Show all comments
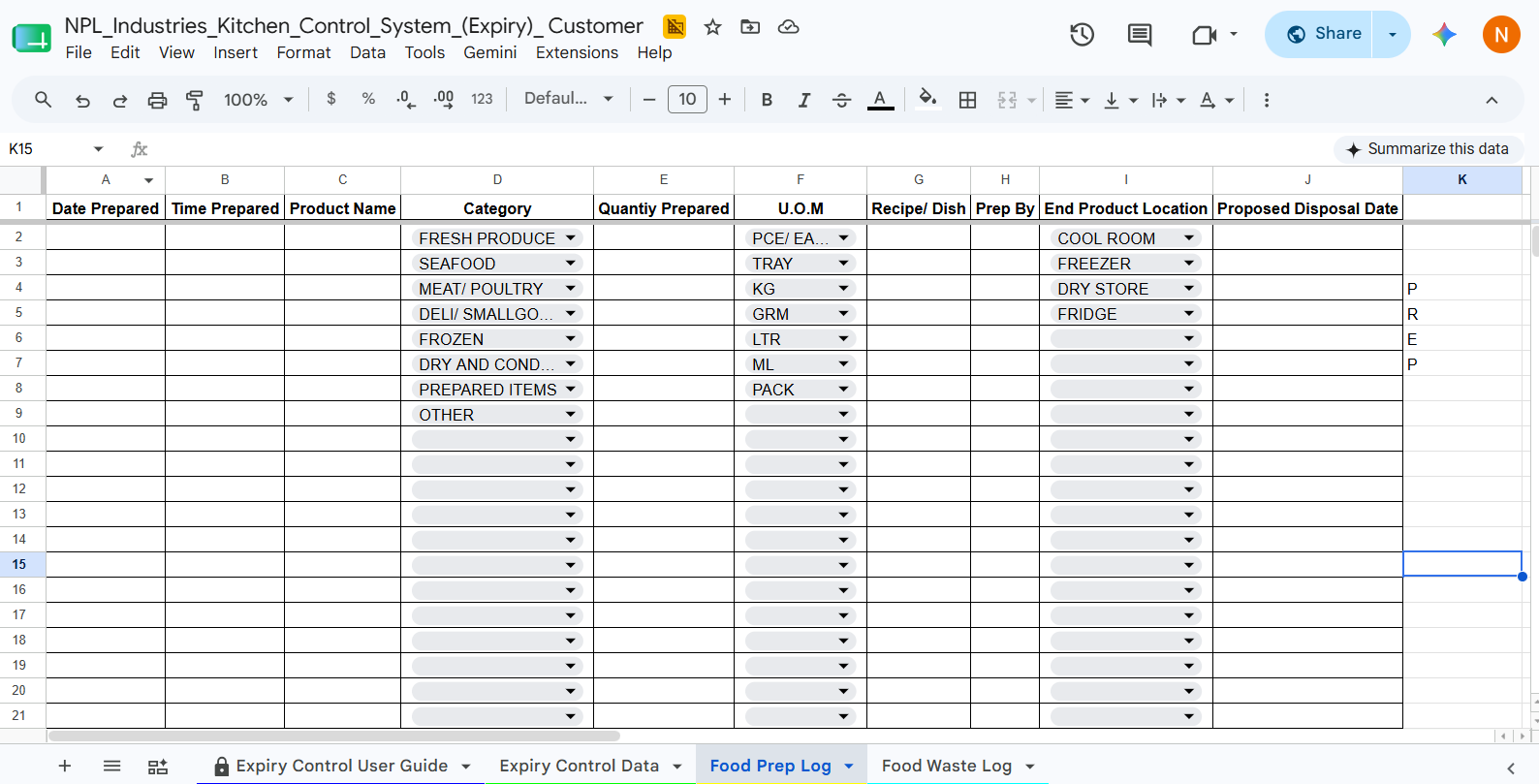This screenshot has height=784, width=1539. click(1140, 35)
